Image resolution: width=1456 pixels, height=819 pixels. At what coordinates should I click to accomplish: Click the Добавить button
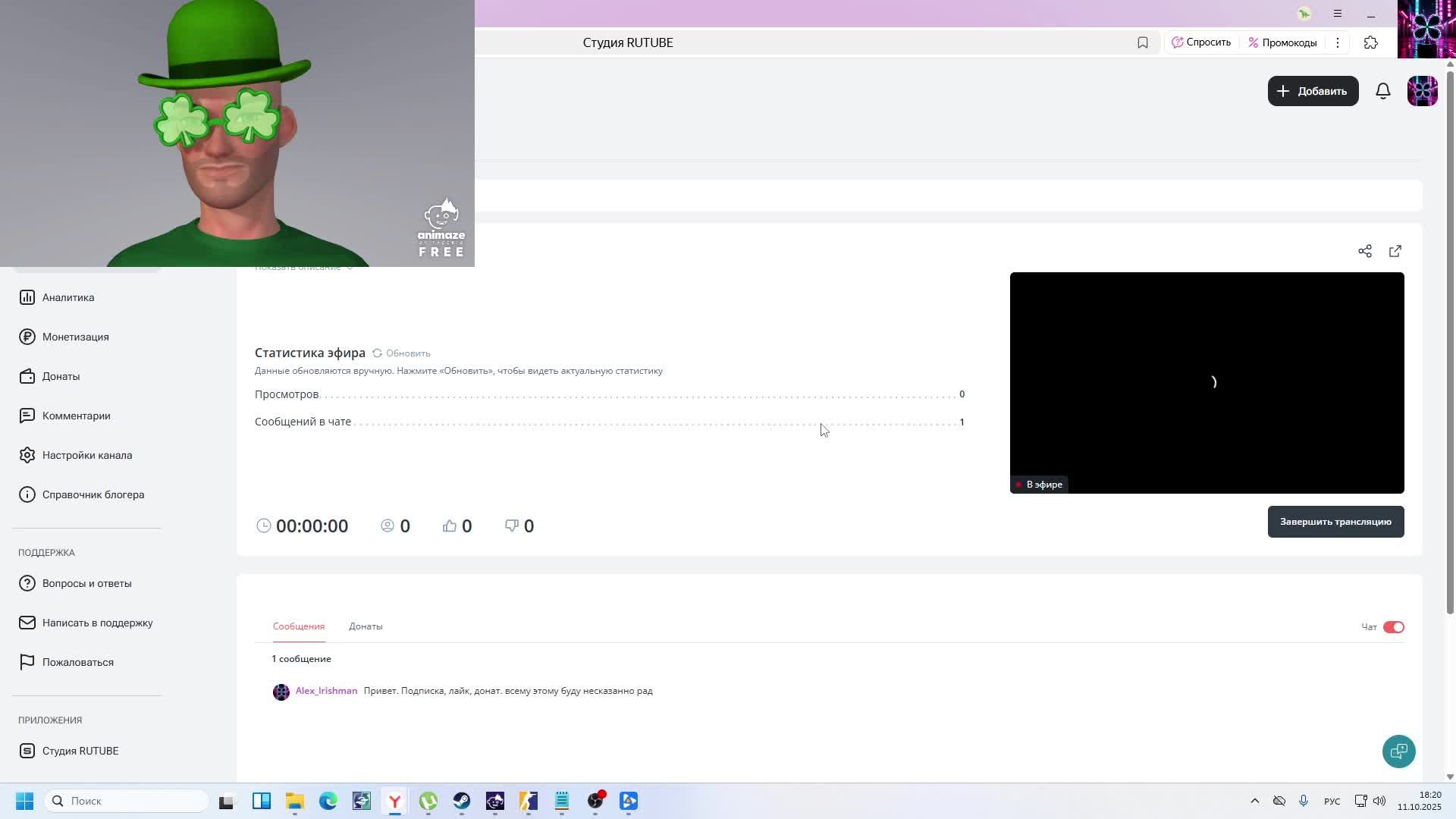point(1313,91)
